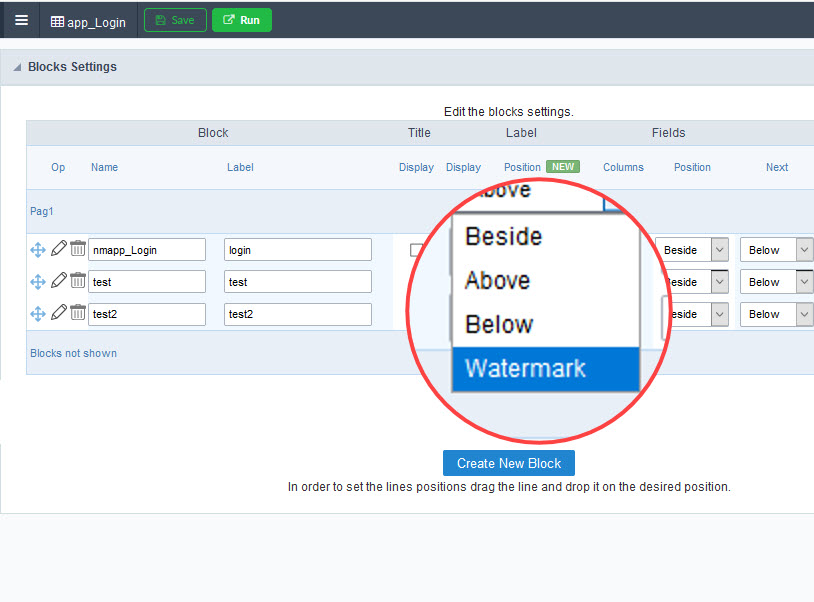Image resolution: width=814 pixels, height=602 pixels.
Task: Run the application
Action: 241,20
